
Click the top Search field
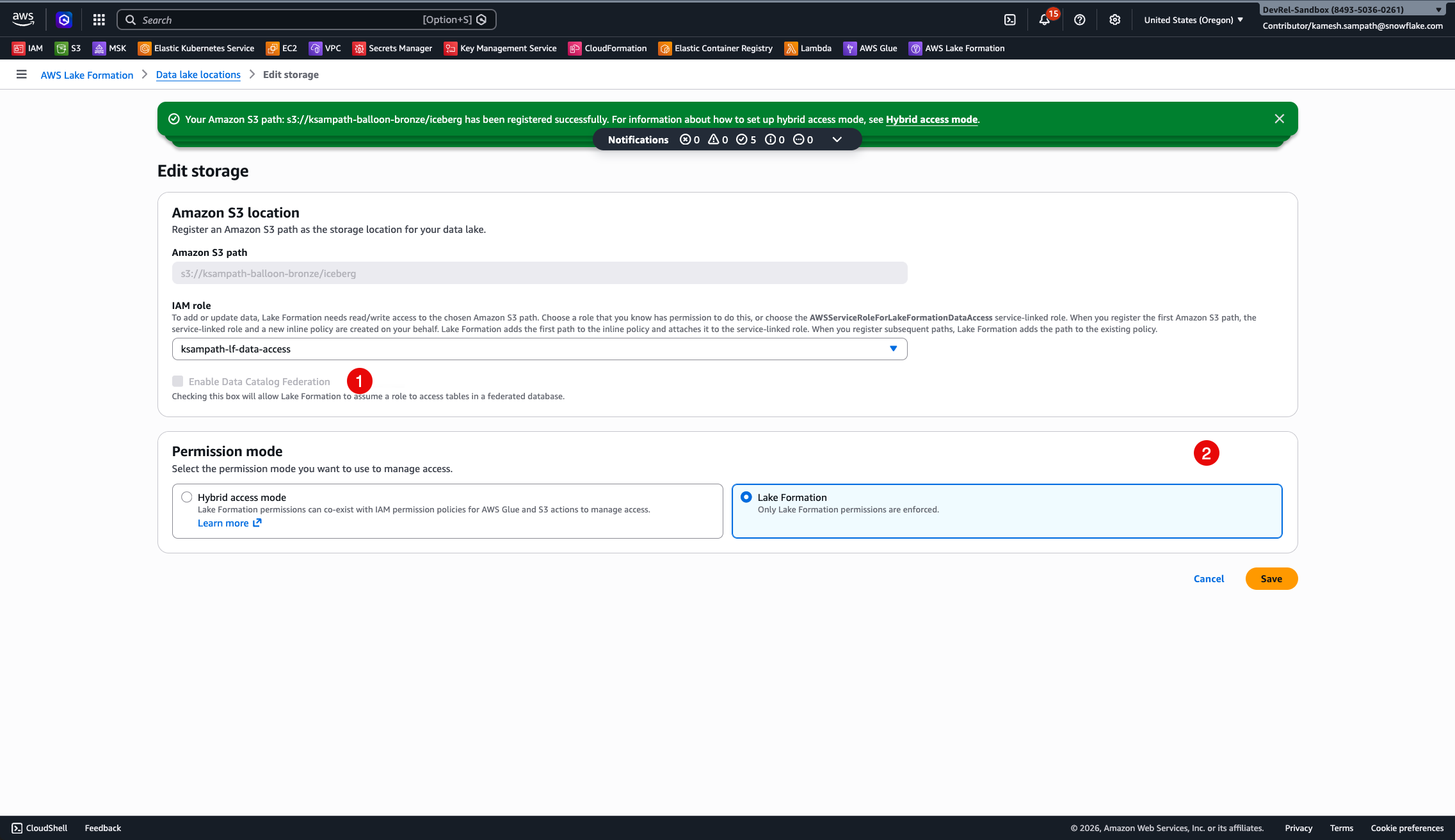[307, 20]
